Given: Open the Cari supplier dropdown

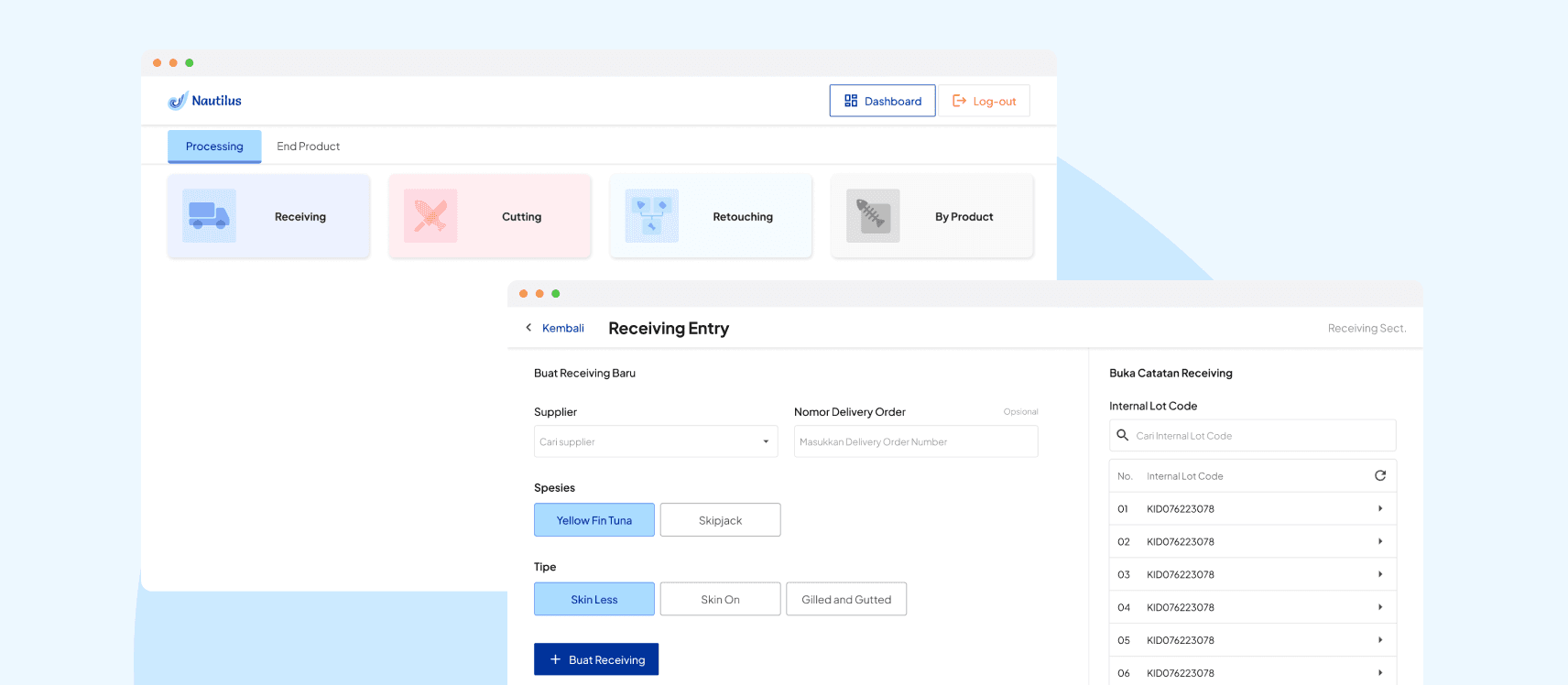Looking at the screenshot, I should (656, 441).
